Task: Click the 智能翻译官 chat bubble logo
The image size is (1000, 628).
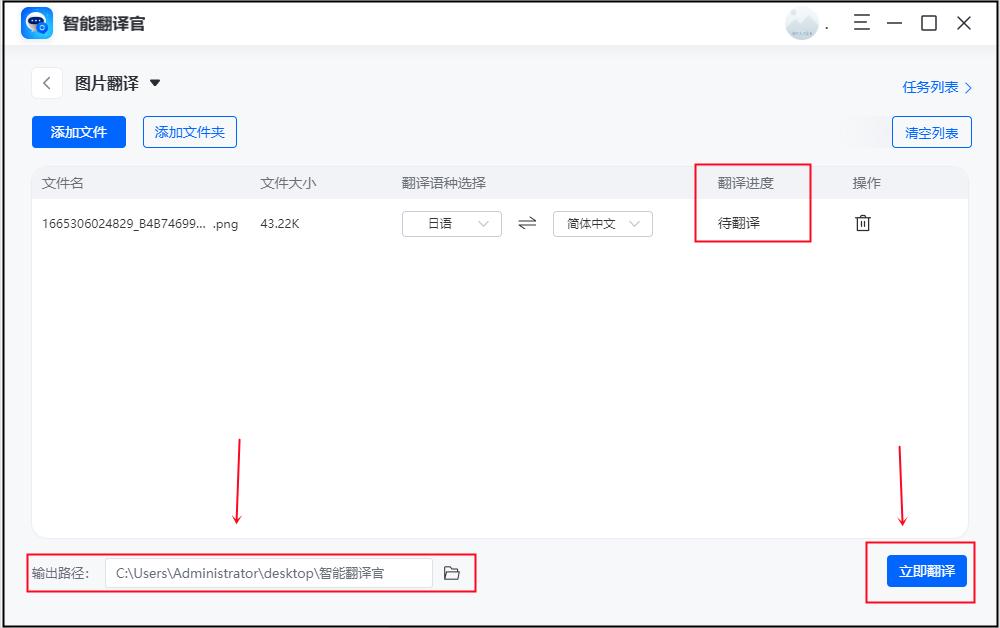Action: (x=37, y=22)
